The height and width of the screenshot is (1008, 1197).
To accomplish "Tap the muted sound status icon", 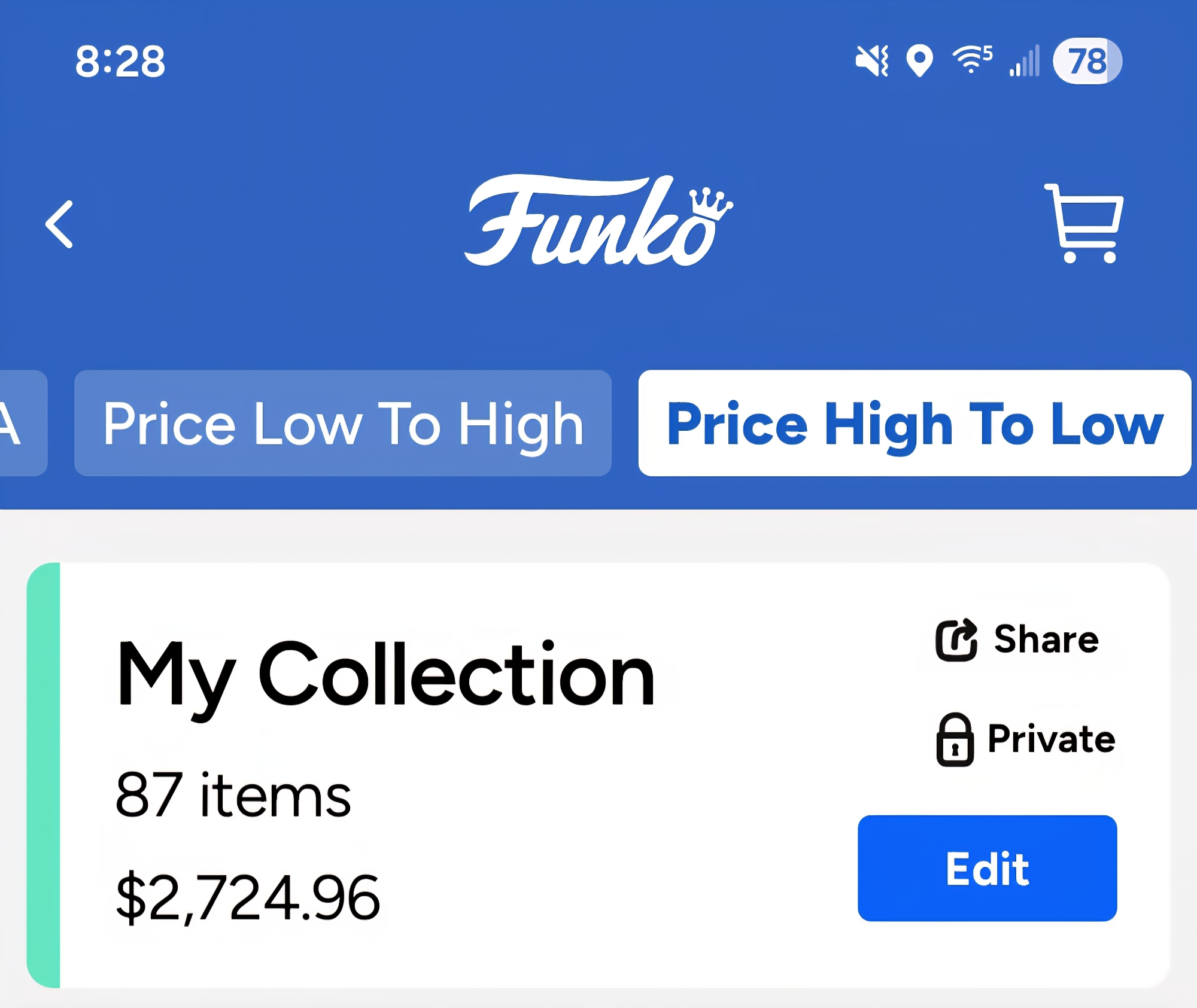I will click(x=872, y=61).
